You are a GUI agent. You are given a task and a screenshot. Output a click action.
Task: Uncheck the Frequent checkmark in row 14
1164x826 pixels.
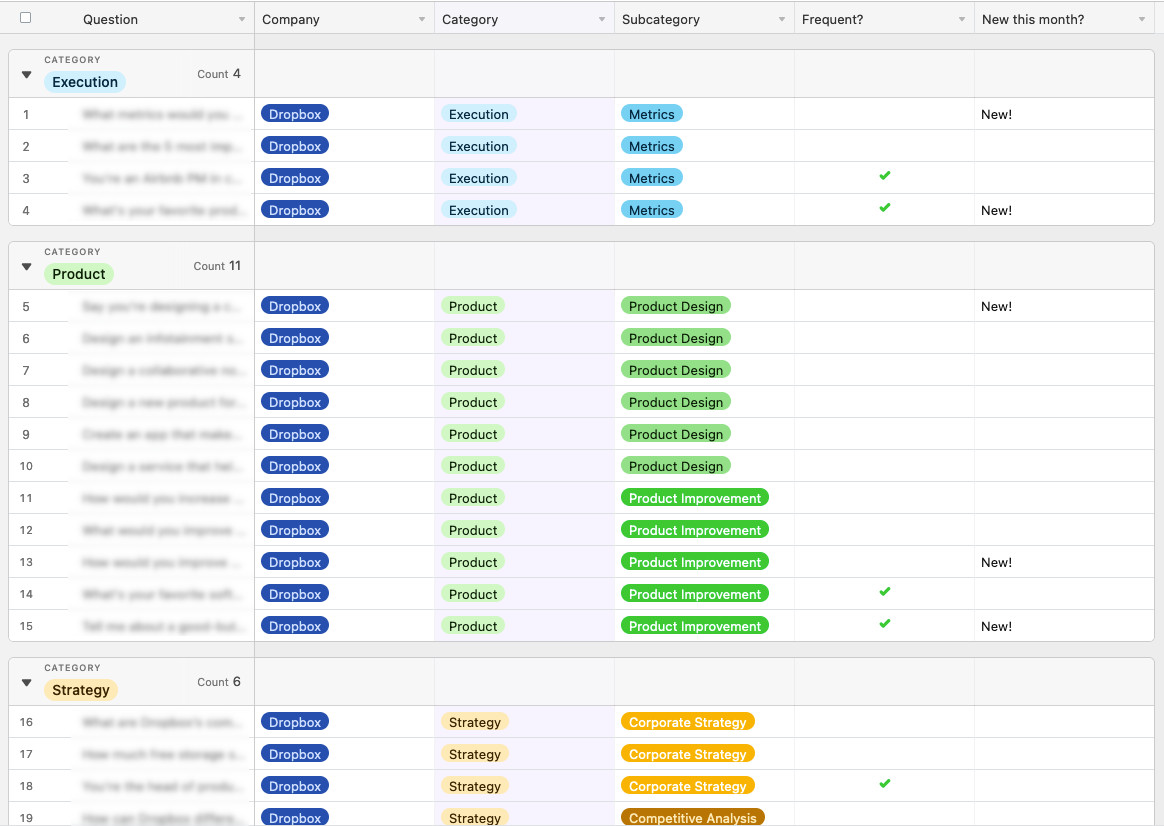(884, 593)
